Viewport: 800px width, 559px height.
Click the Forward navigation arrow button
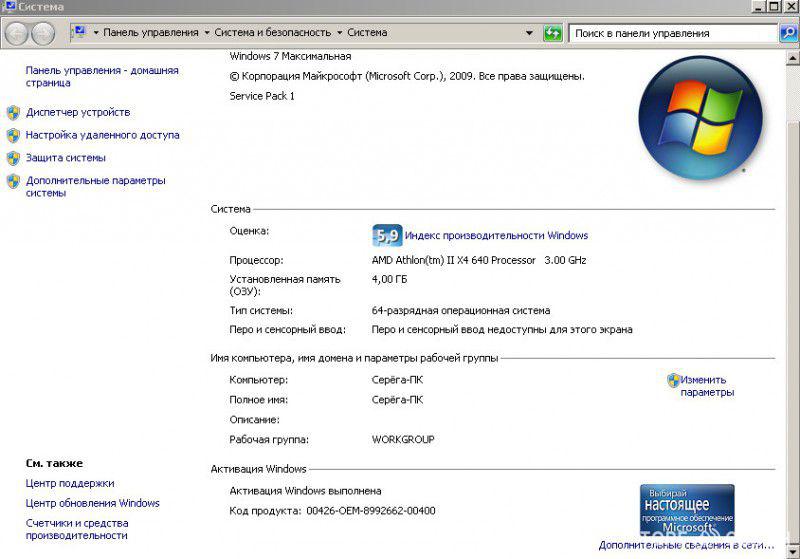point(43,34)
